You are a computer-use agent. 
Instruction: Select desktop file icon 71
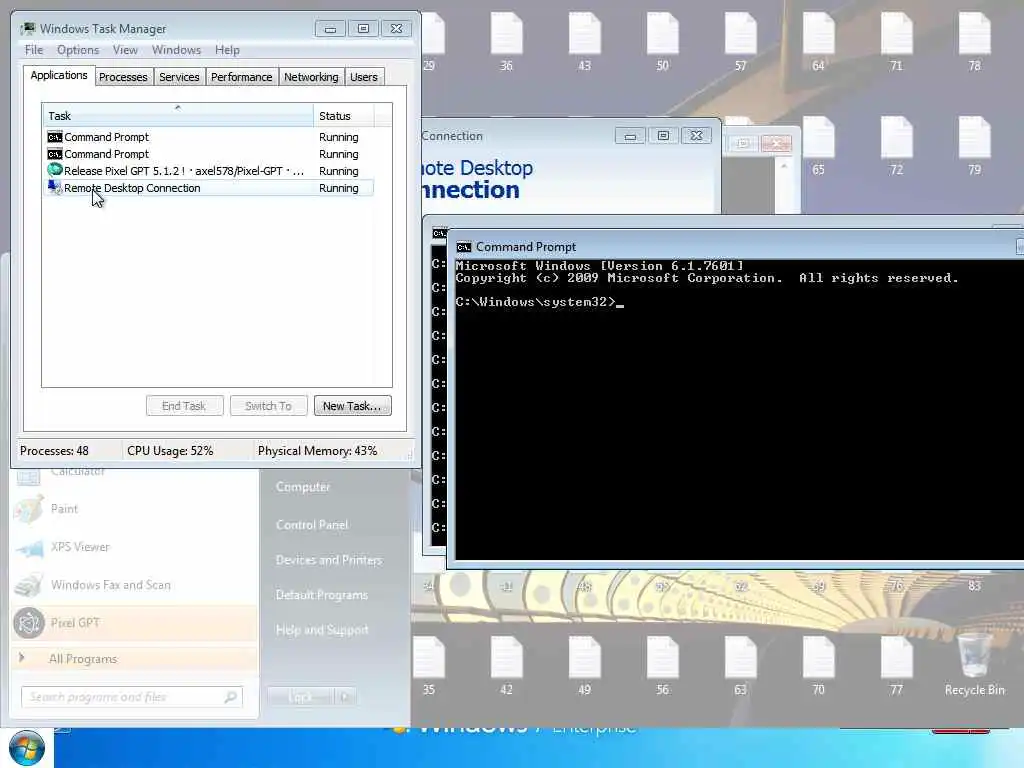pyautogui.click(x=897, y=34)
